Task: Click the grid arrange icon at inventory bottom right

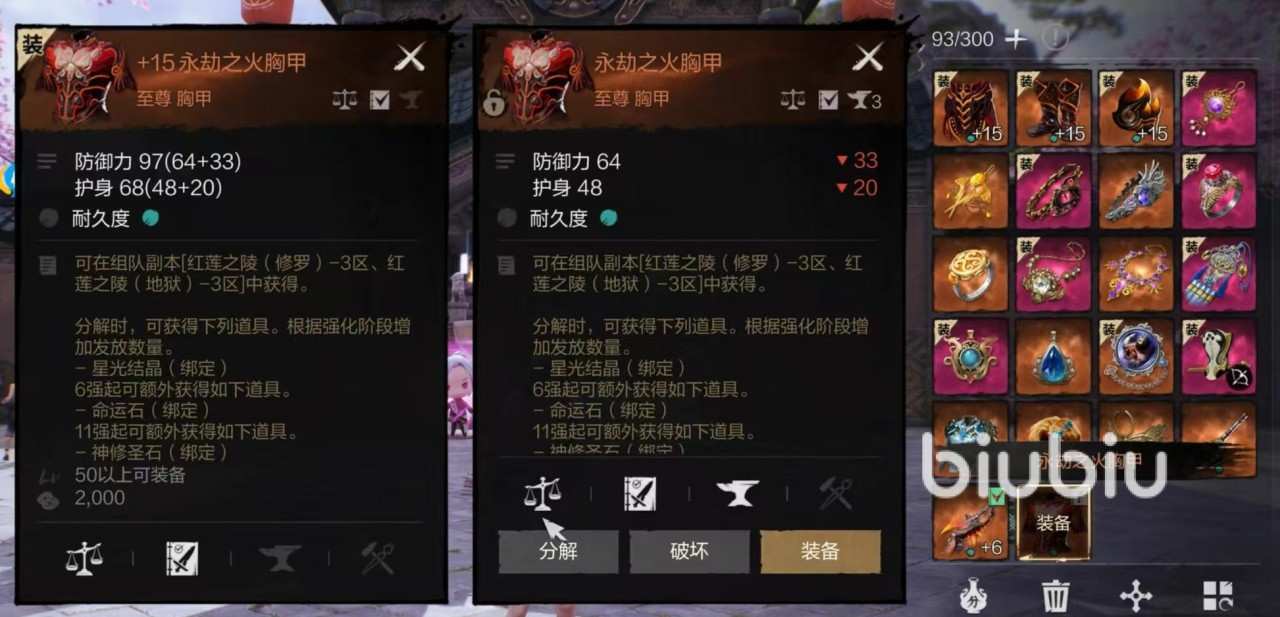Action: click(1218, 596)
